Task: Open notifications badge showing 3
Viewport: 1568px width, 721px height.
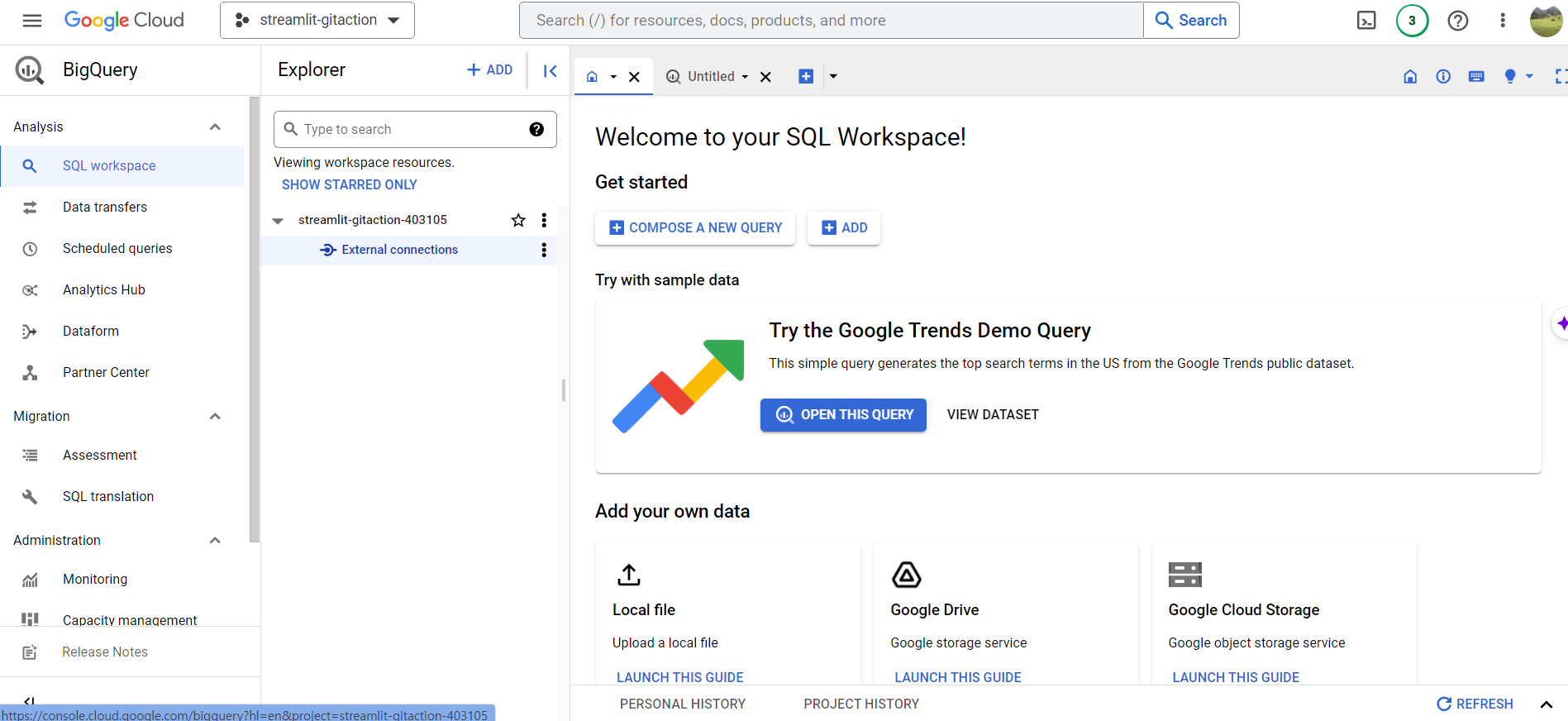Action: tap(1413, 21)
